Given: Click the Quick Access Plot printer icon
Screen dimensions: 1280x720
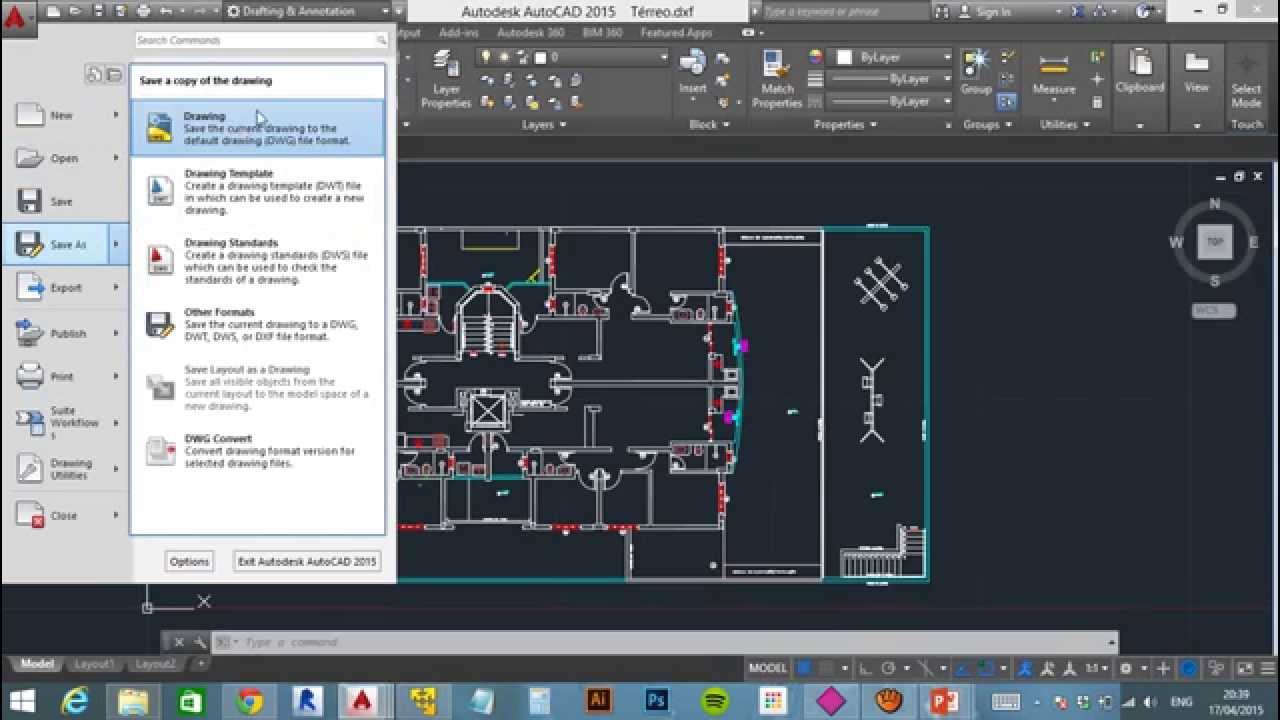Looking at the screenshot, I should (x=143, y=11).
